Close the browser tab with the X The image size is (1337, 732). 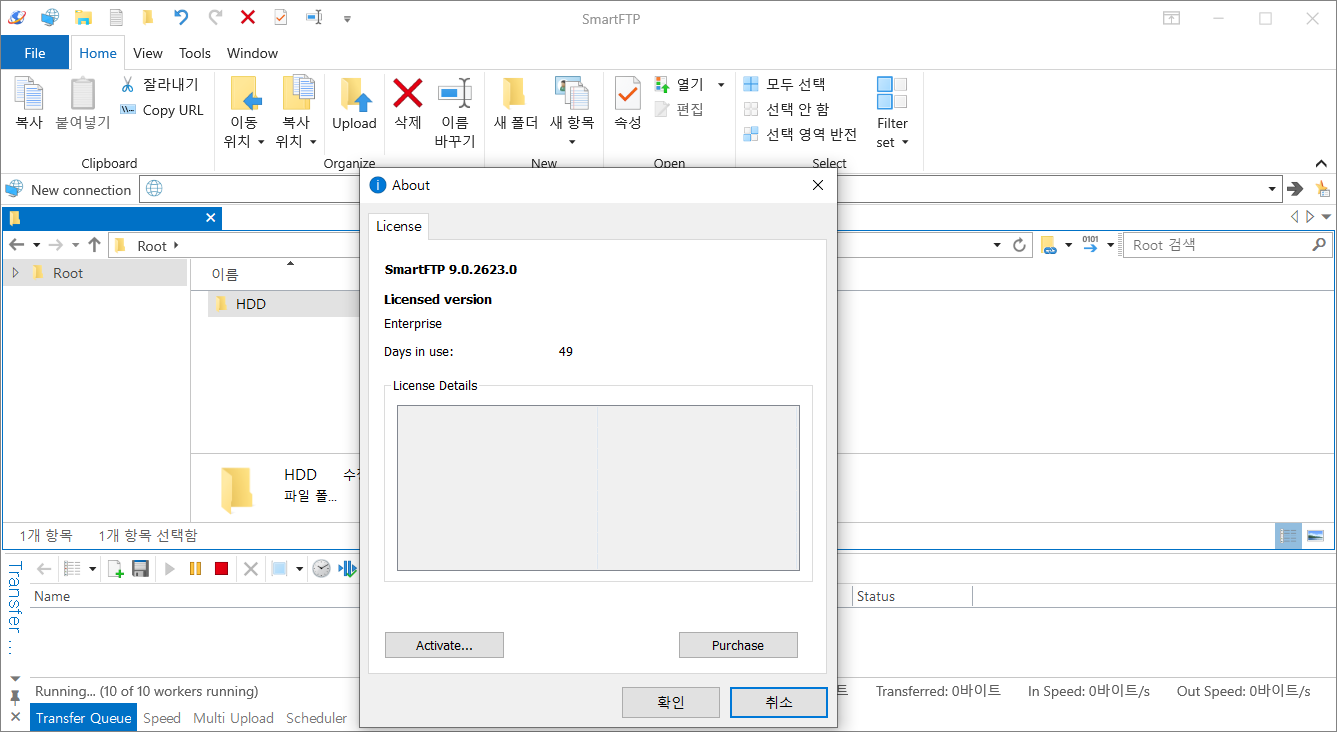tap(210, 217)
